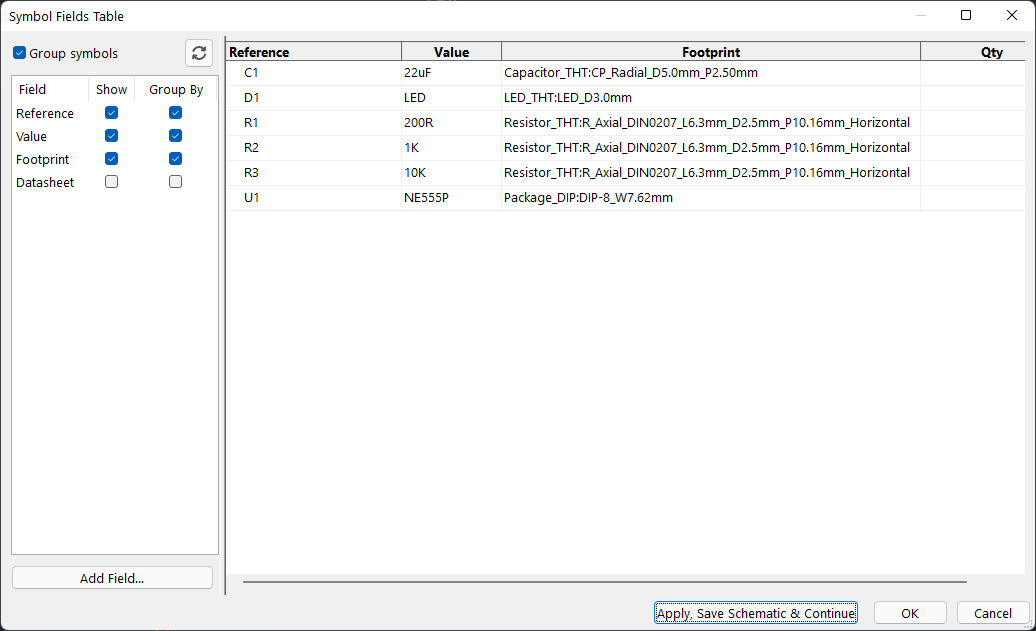The image size is (1036, 631).
Task: Uncheck Show for the Value field
Action: [112, 136]
